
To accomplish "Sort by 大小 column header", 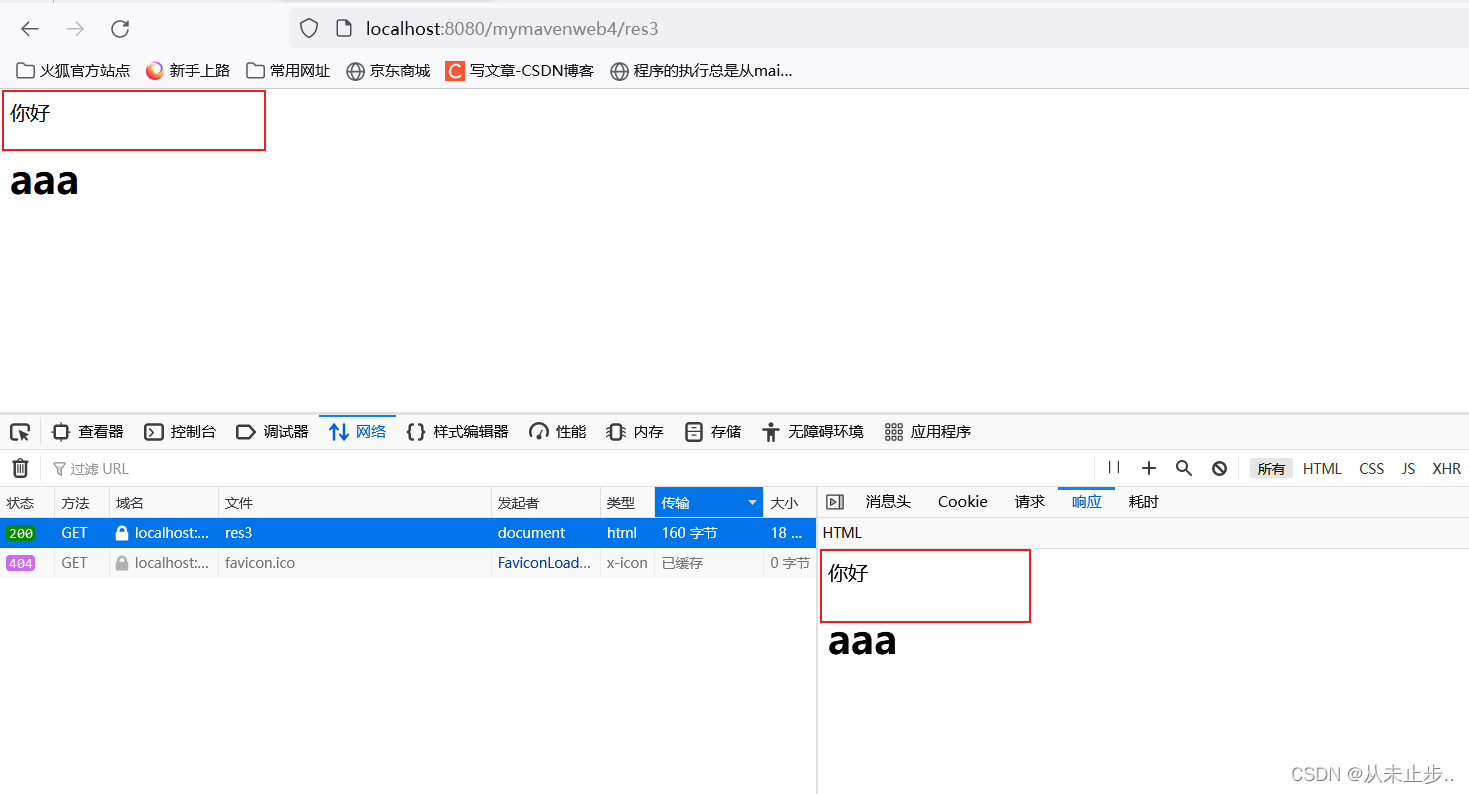I will coord(790,503).
